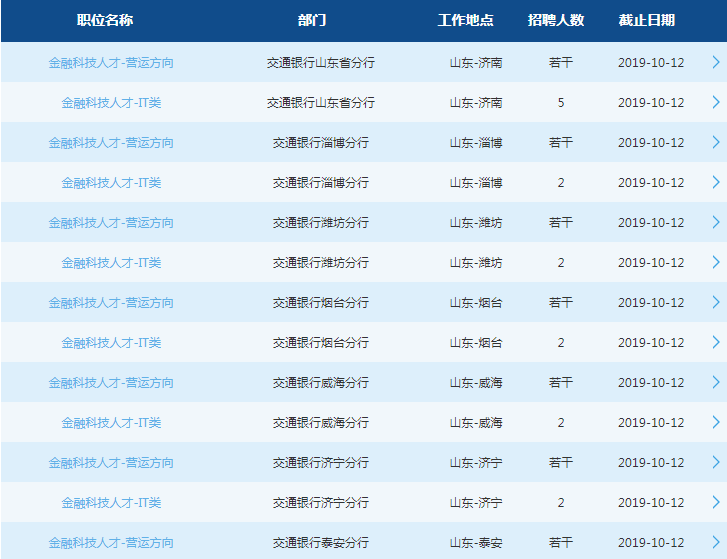Click the 招聘人数 column header
The height and width of the screenshot is (559, 727).
[556, 20]
